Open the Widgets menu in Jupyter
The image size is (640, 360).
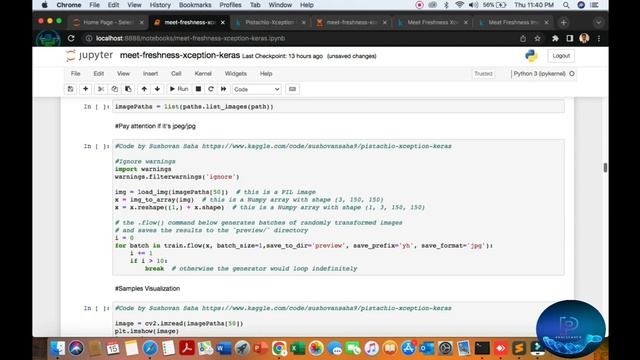[x=236, y=73]
